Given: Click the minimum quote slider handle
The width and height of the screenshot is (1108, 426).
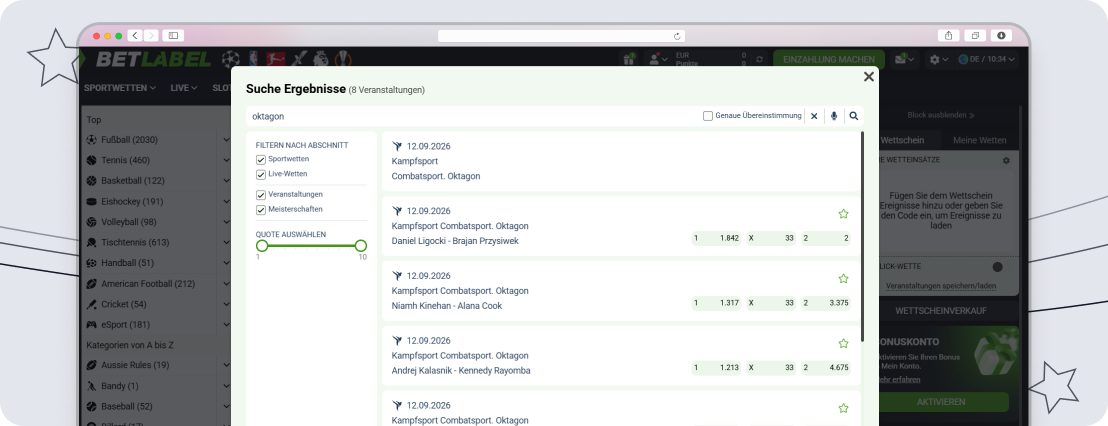Looking at the screenshot, I should point(262,246).
